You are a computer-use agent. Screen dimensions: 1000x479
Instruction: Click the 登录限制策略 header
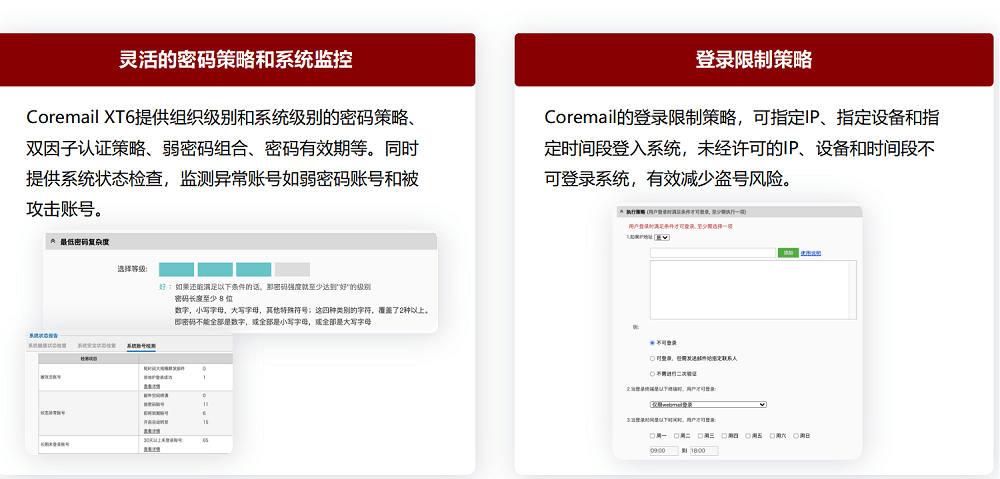click(x=754, y=59)
